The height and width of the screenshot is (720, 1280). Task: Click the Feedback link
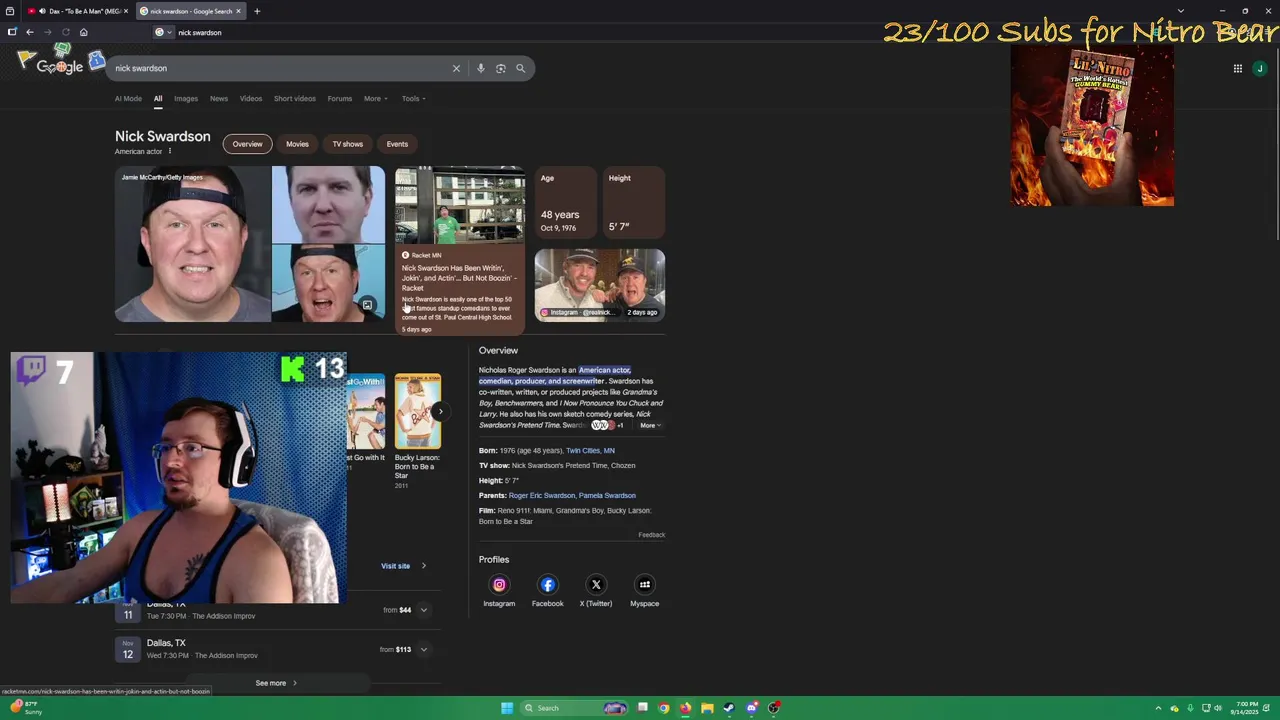[651, 535]
